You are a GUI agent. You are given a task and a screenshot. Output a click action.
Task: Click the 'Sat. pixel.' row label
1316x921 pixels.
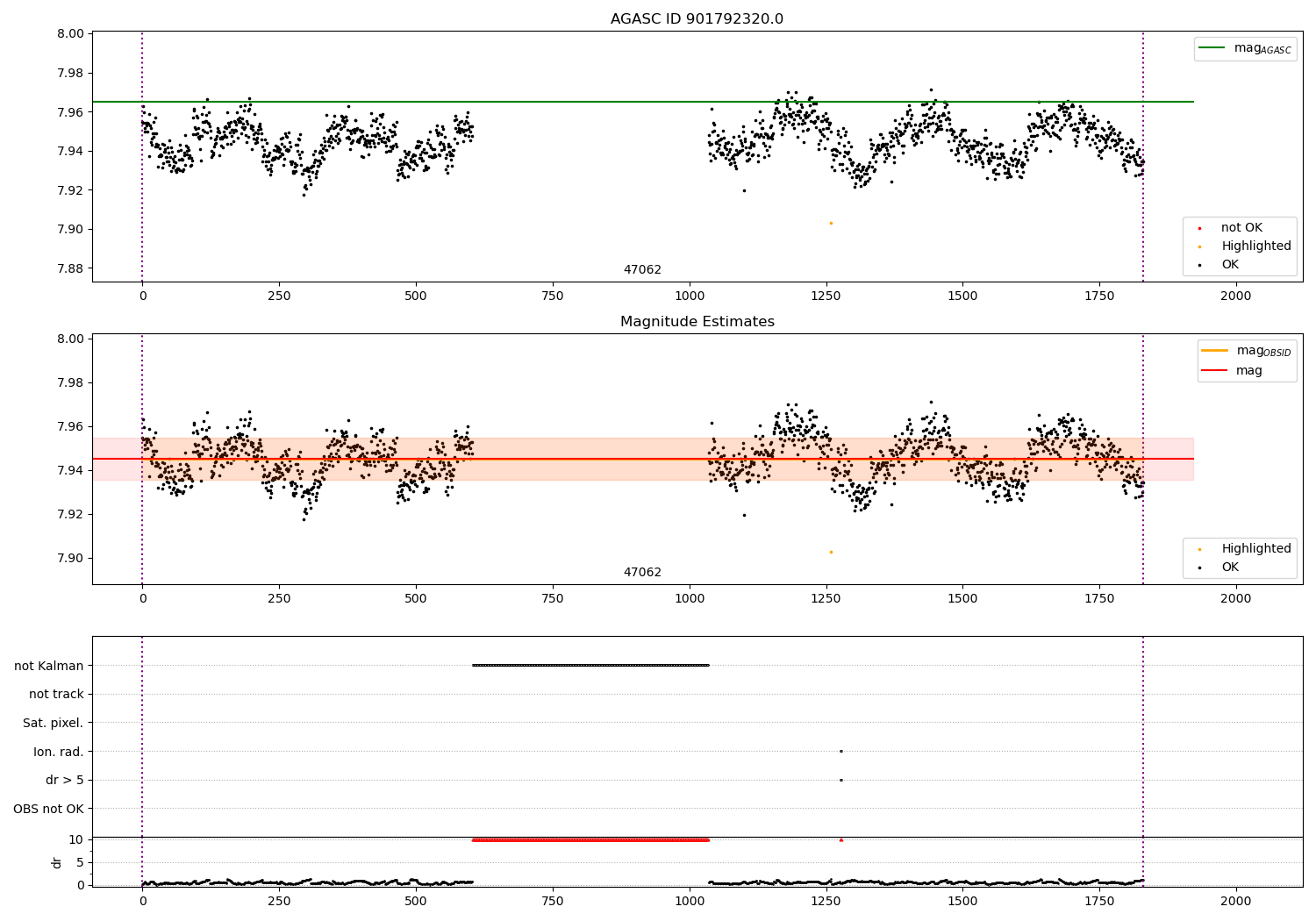point(54,724)
